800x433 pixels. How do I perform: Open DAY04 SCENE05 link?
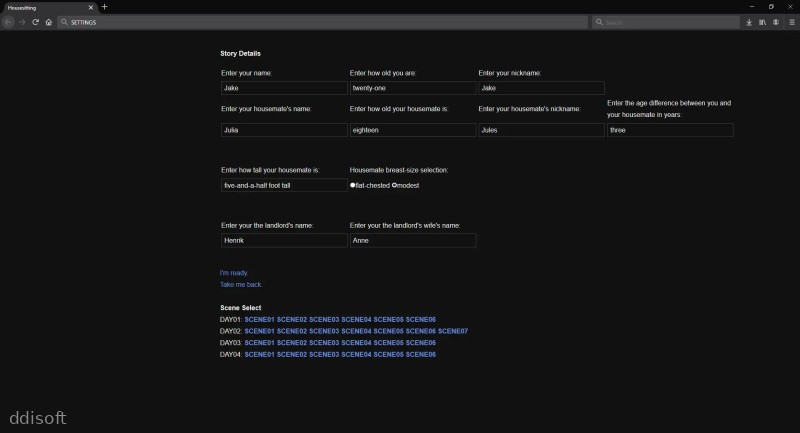[388, 354]
